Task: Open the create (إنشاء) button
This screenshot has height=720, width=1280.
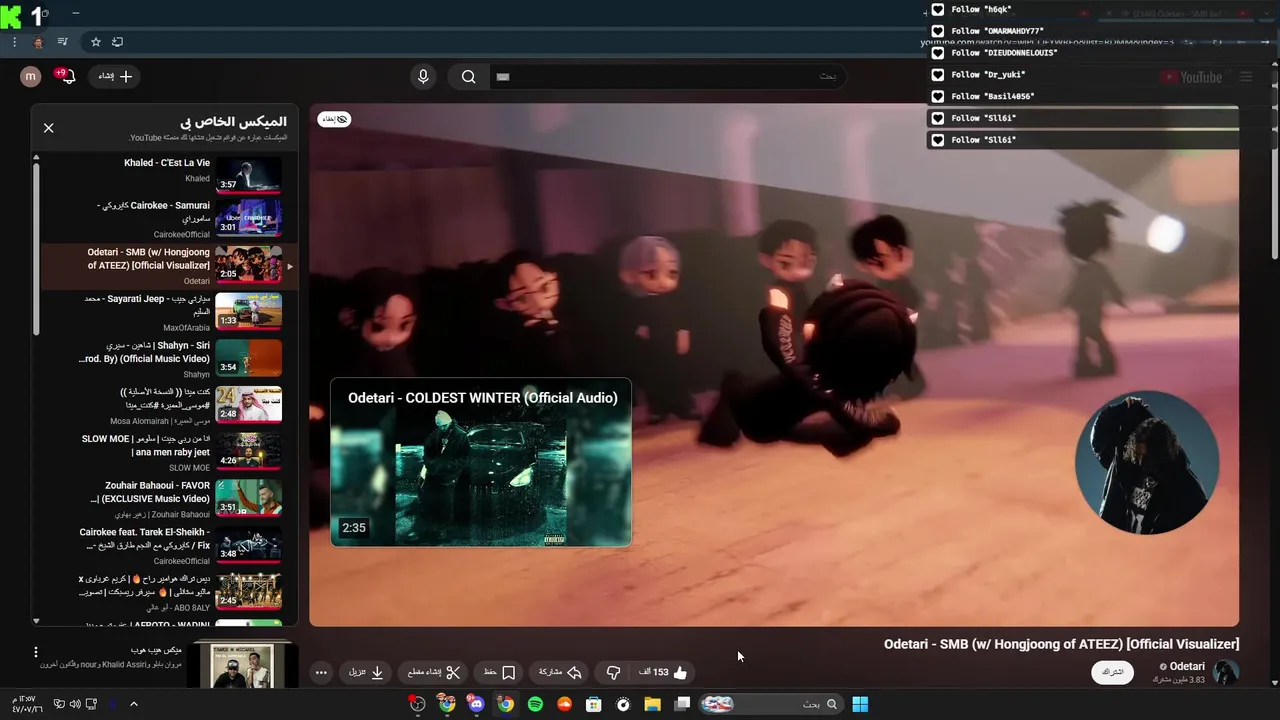Action: tap(115, 76)
